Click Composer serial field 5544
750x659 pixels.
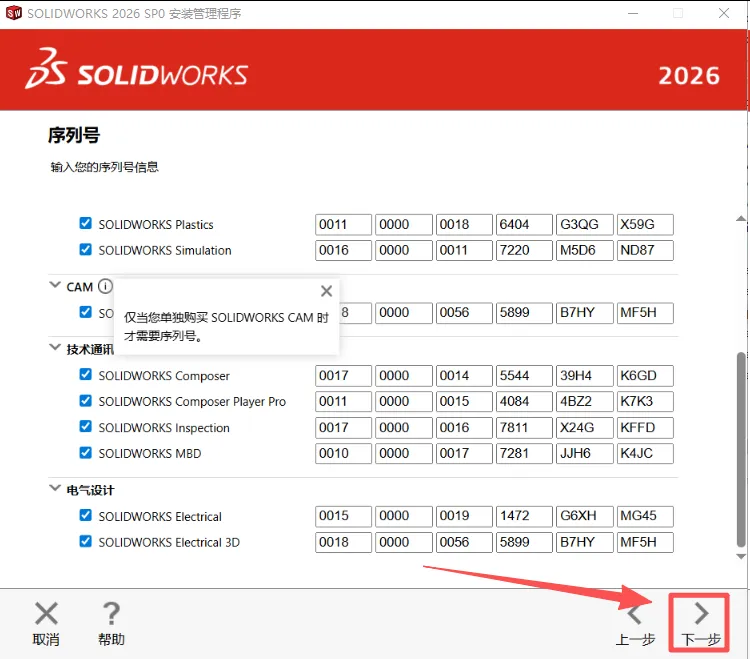coord(524,375)
